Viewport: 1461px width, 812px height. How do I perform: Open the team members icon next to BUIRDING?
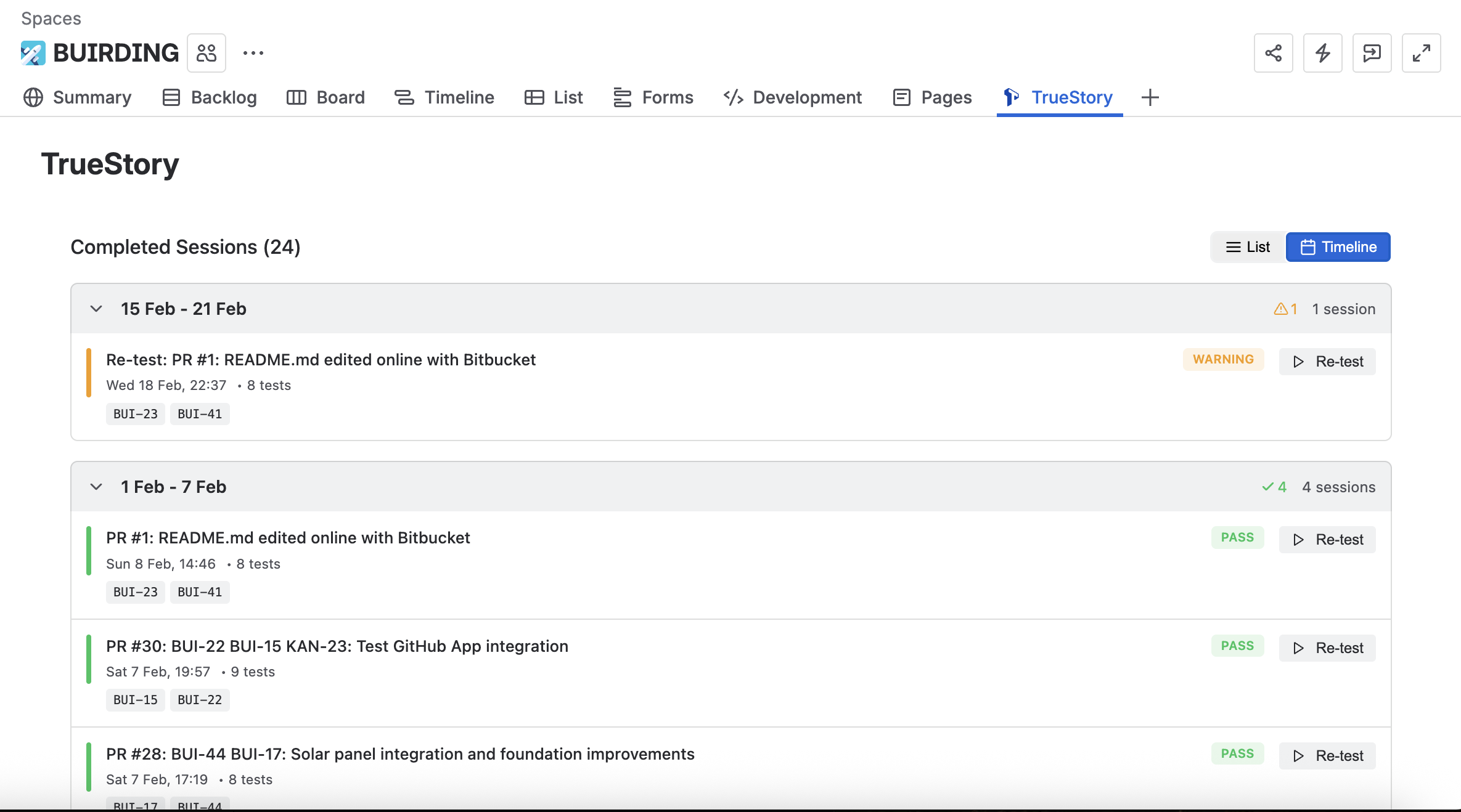pyautogui.click(x=207, y=53)
